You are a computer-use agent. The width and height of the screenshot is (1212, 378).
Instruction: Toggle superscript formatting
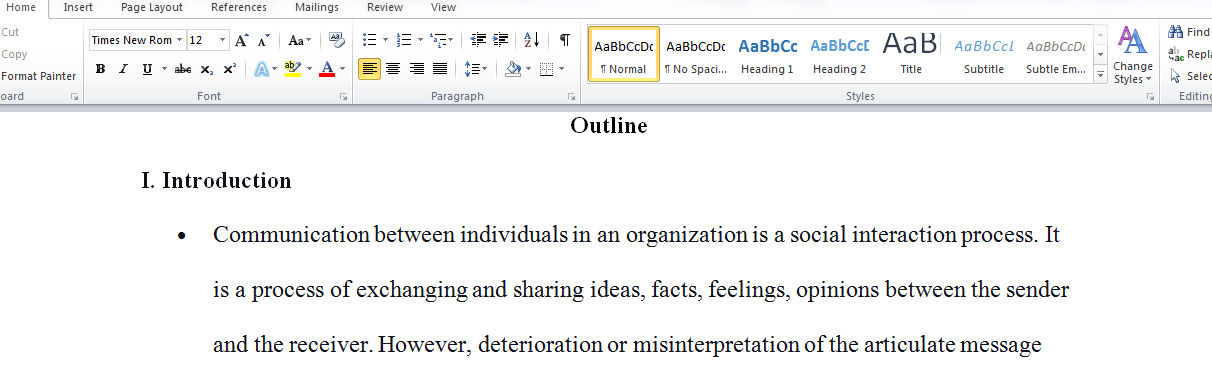click(229, 69)
